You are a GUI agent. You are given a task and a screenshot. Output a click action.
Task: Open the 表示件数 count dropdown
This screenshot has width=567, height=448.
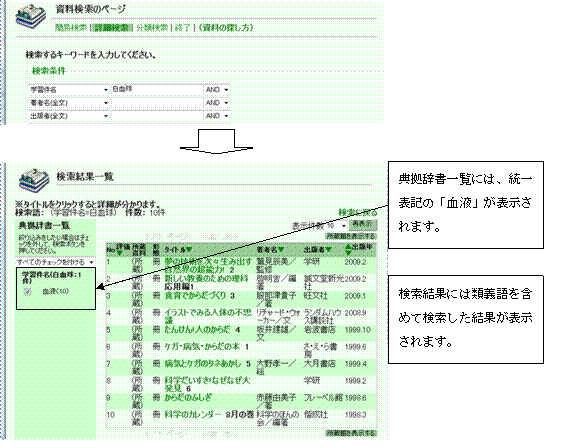click(x=336, y=226)
